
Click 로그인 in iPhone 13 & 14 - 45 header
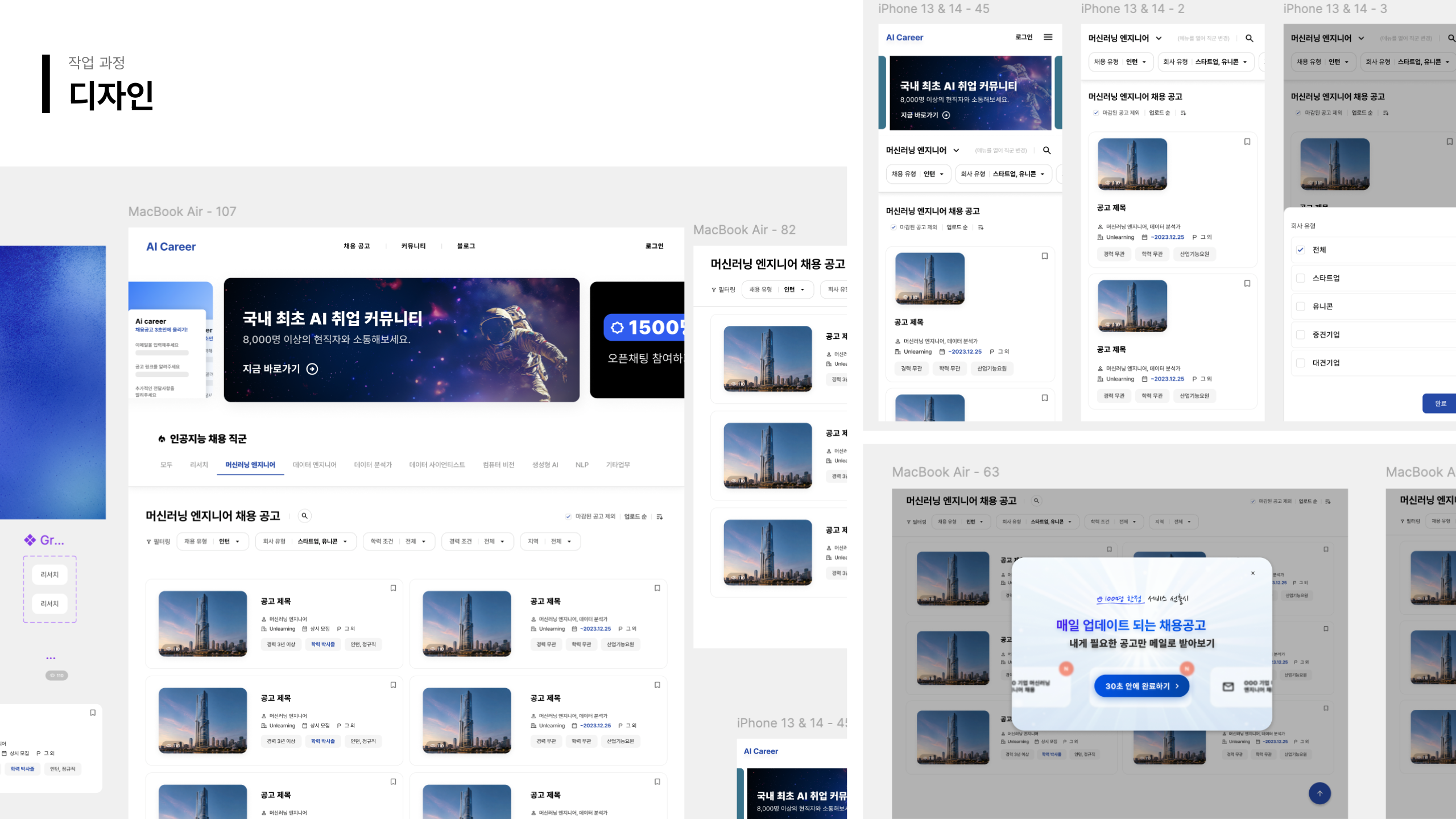click(1024, 37)
